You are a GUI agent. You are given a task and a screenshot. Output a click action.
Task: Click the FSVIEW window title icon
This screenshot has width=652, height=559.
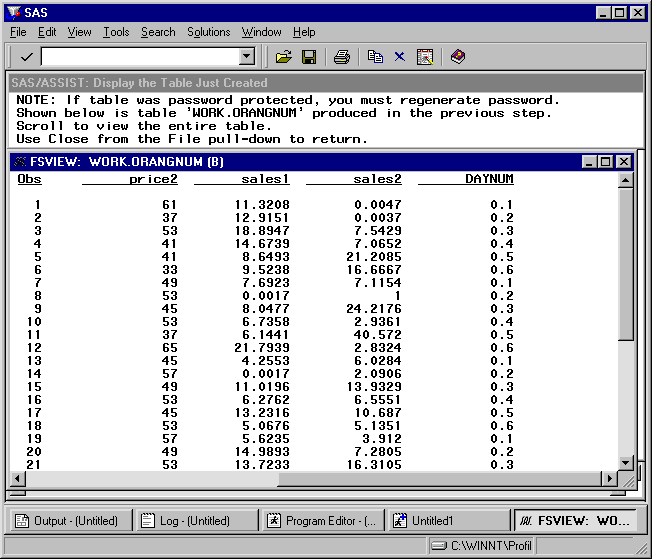click(20, 161)
